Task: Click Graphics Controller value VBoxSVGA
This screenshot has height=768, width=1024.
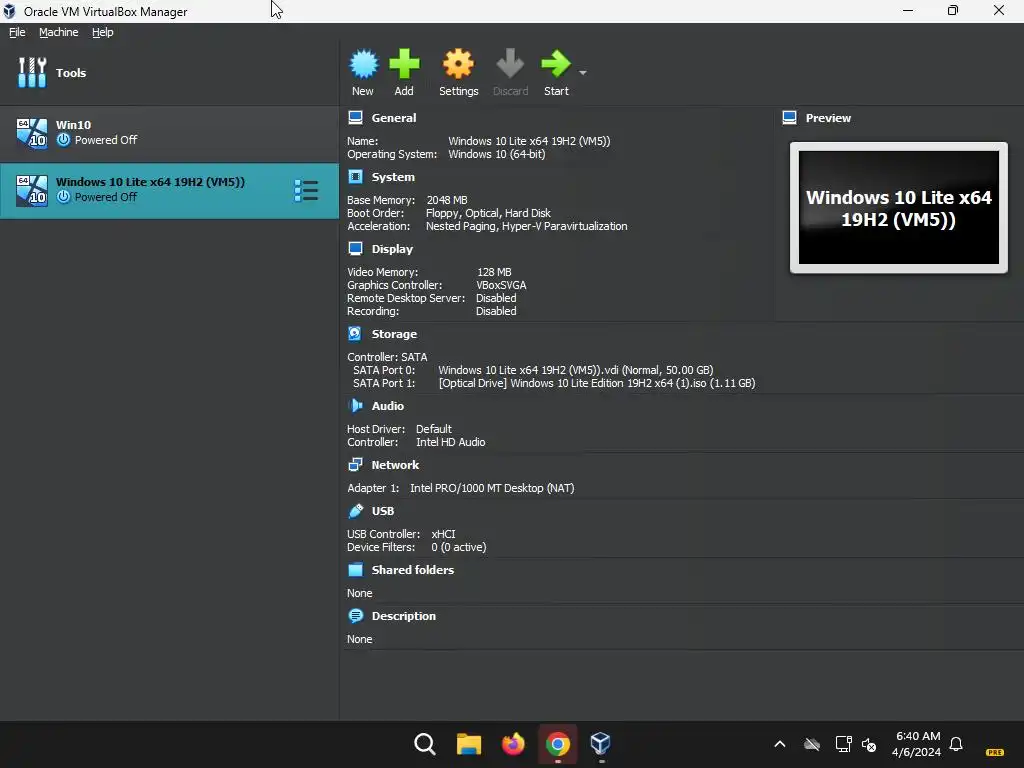Action: click(x=502, y=285)
